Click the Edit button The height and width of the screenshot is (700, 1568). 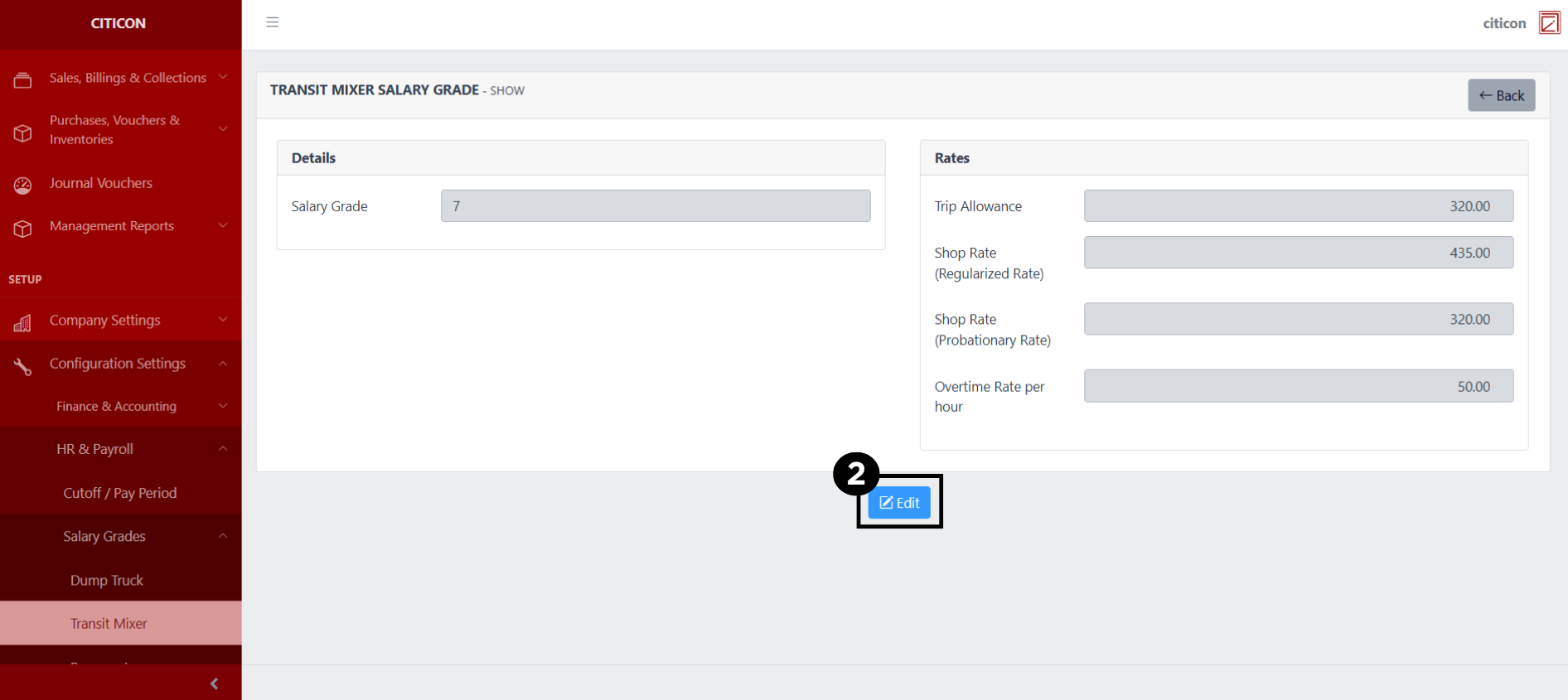coord(899,503)
